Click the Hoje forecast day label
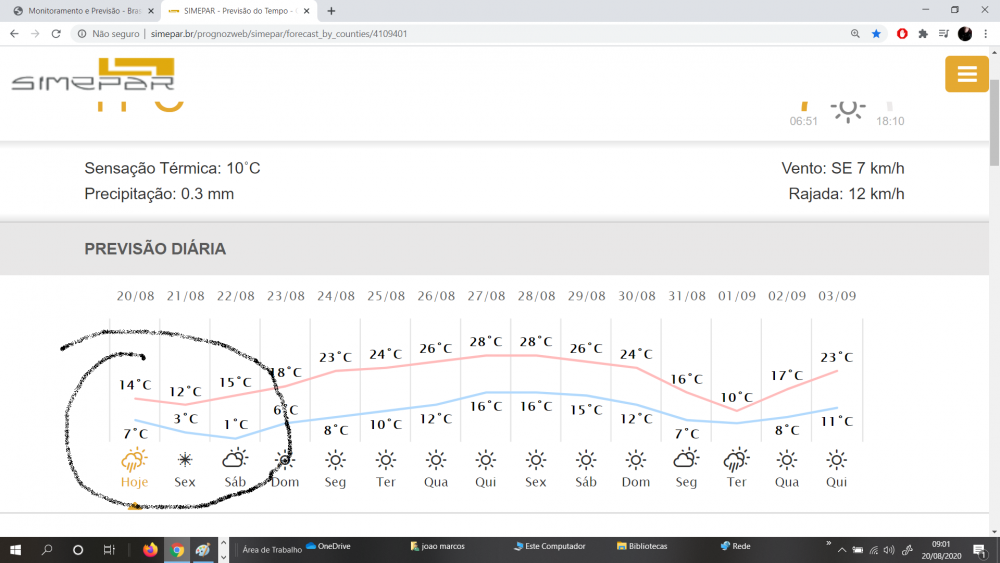The height and width of the screenshot is (563, 1000). point(134,482)
